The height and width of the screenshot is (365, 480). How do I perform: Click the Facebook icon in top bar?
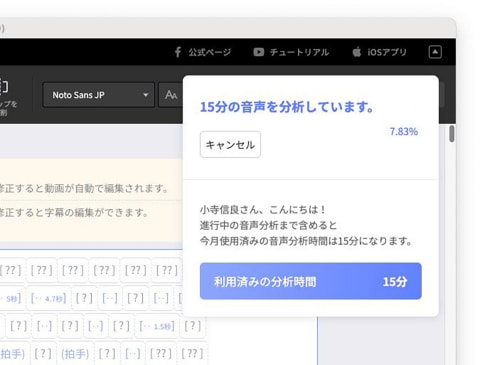(x=178, y=52)
